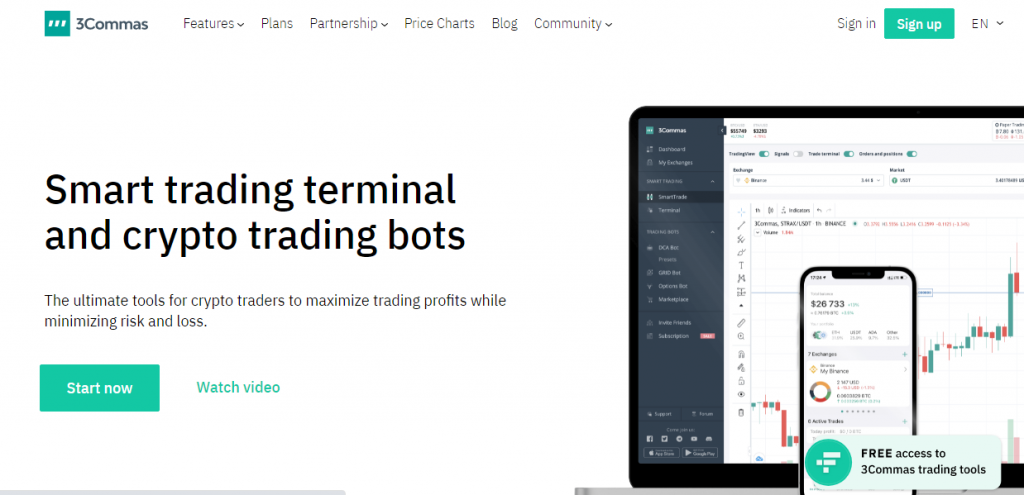Toggle the Orders and positions switch

coord(912,154)
